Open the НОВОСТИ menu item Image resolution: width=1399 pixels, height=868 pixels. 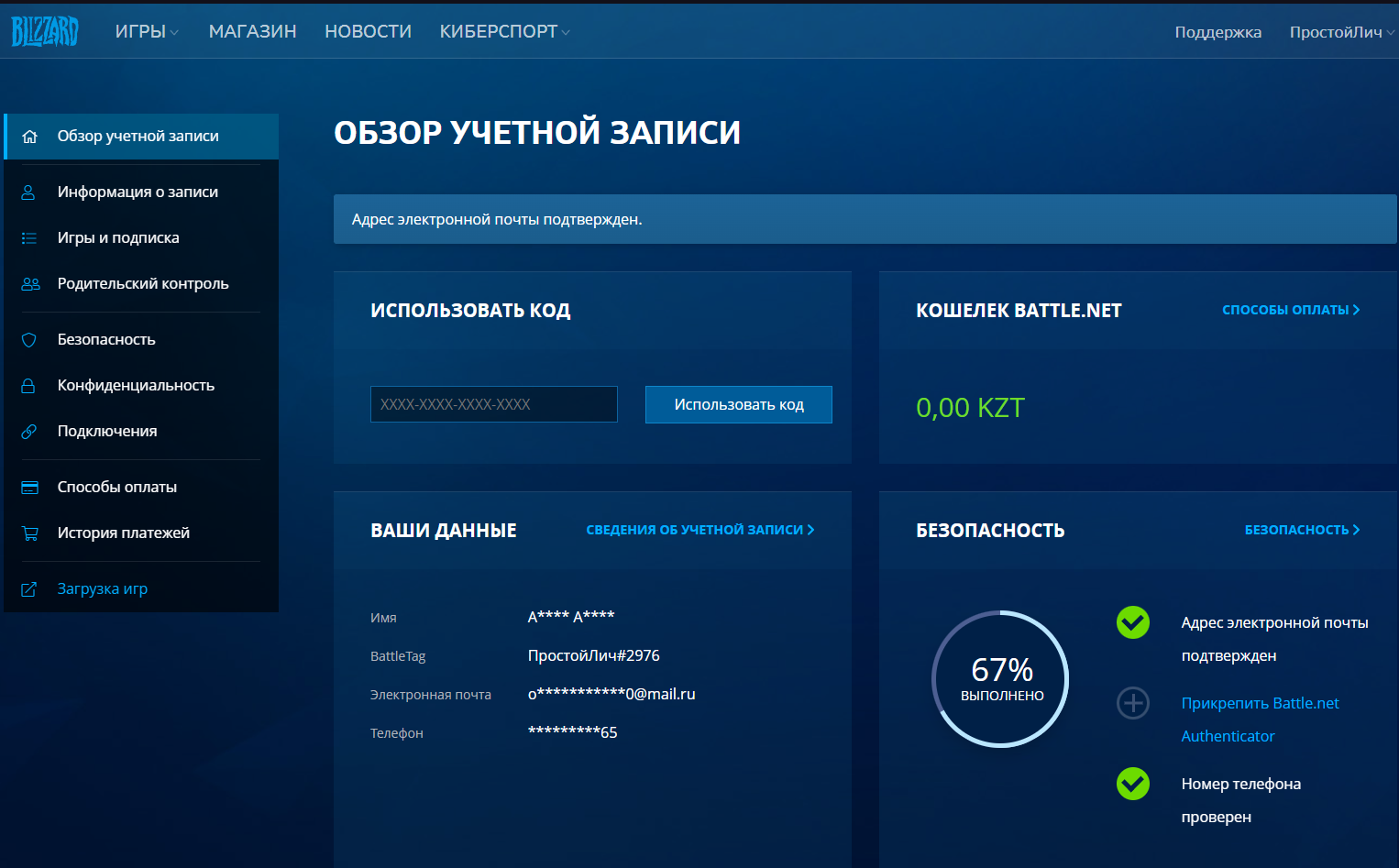(x=368, y=32)
